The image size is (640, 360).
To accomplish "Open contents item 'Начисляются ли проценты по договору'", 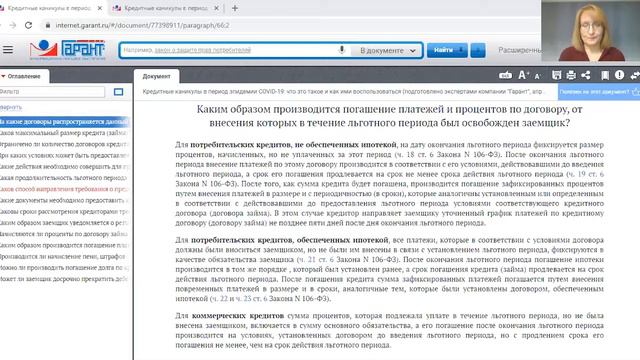I will point(64,234).
